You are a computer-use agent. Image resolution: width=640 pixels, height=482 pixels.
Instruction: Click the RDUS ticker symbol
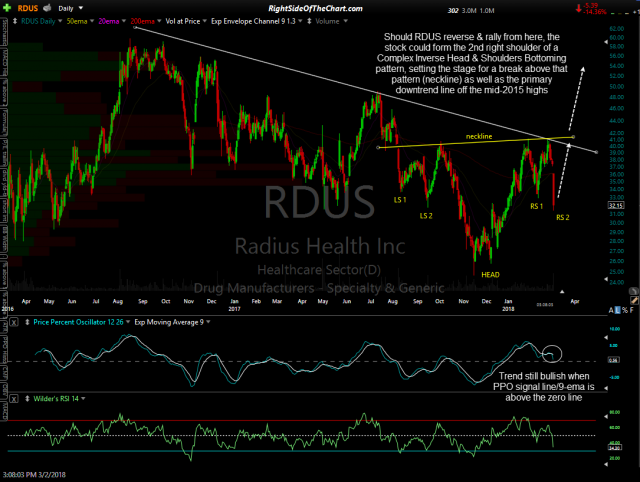pos(28,8)
